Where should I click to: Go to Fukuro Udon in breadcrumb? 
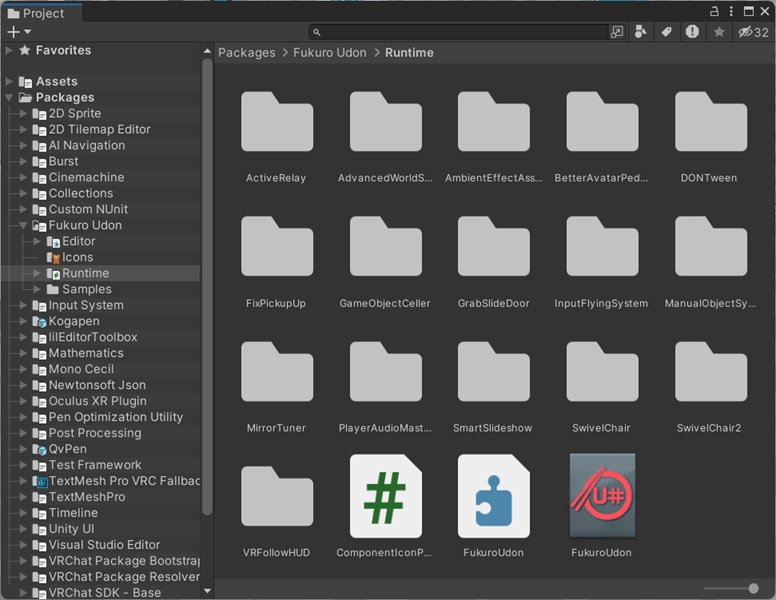330,52
